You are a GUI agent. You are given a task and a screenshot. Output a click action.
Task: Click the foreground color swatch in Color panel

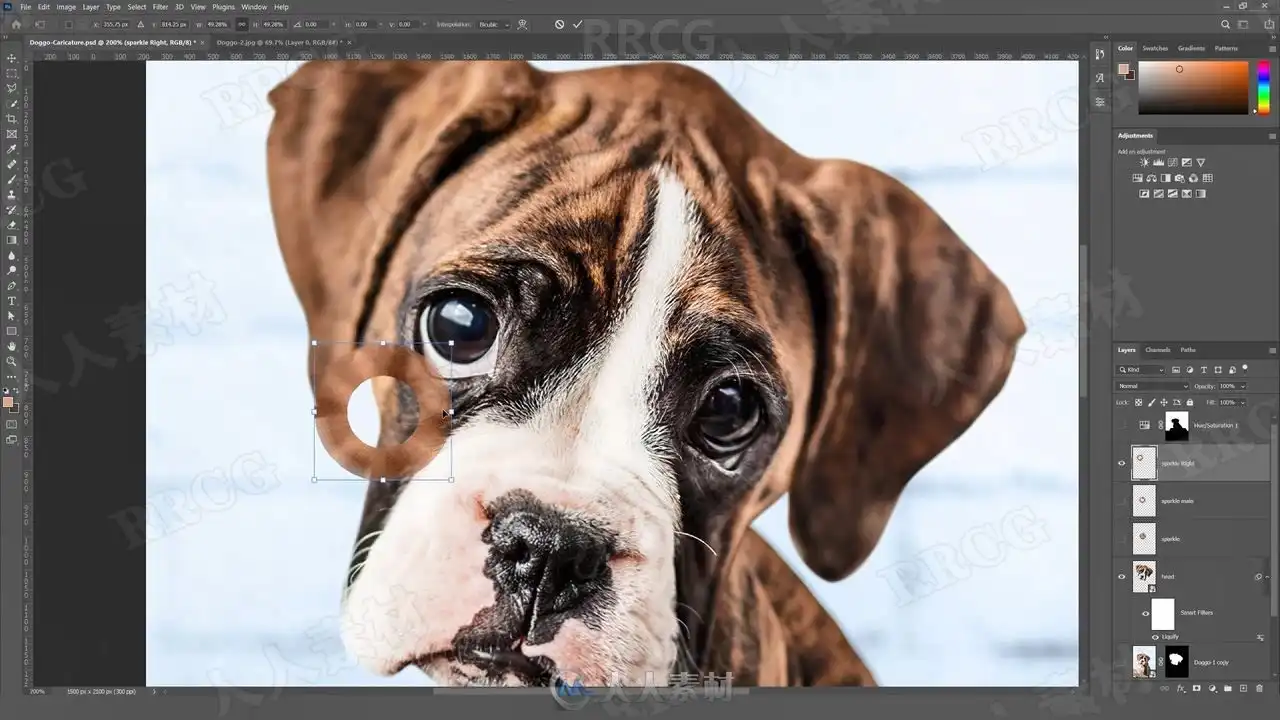tap(1124, 69)
